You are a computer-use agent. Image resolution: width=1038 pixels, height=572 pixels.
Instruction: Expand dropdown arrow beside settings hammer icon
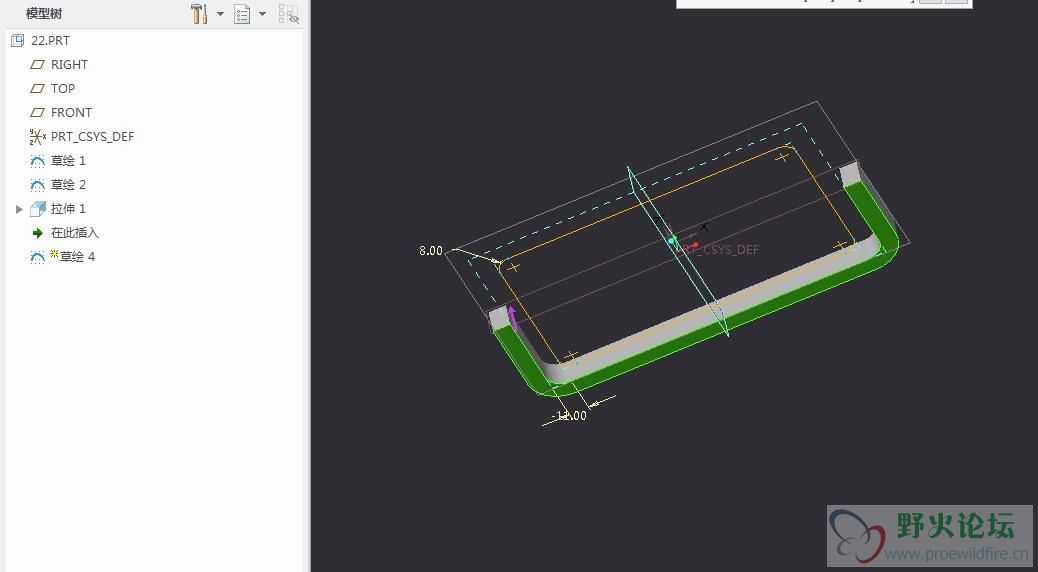220,14
